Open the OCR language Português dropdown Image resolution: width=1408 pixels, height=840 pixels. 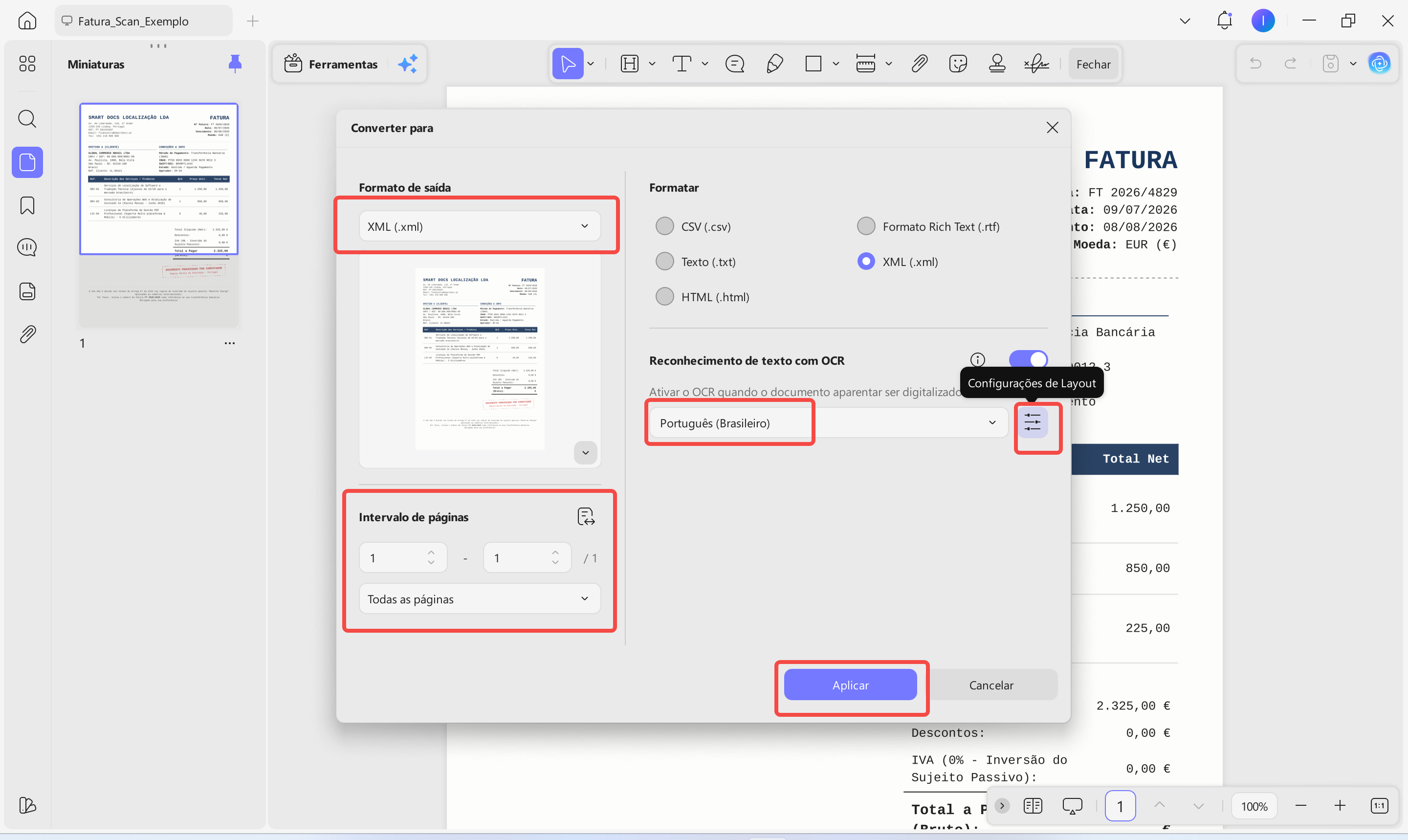pos(829,423)
